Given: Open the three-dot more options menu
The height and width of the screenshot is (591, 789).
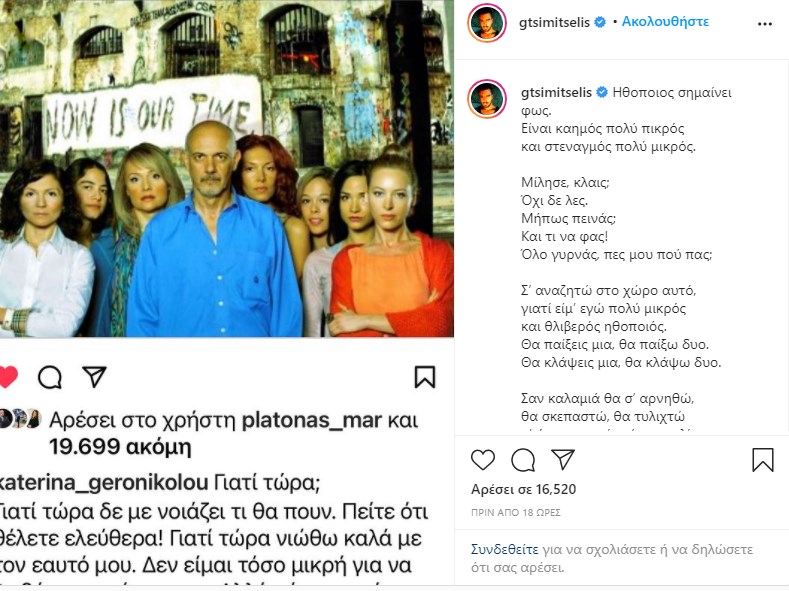Looking at the screenshot, I should (764, 24).
